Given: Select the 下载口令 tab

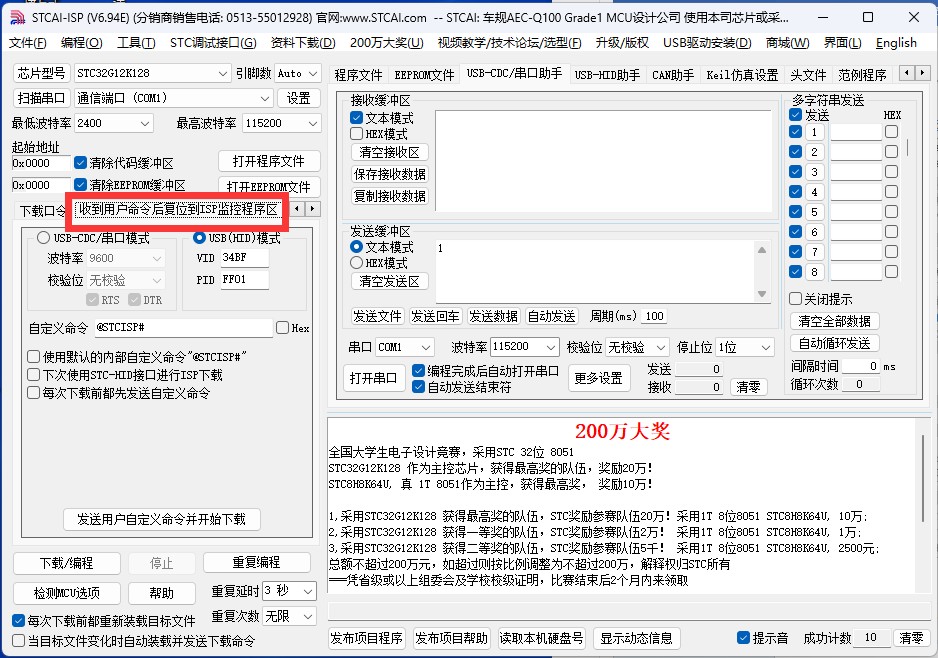Looking at the screenshot, I should pyautogui.click(x=41, y=211).
